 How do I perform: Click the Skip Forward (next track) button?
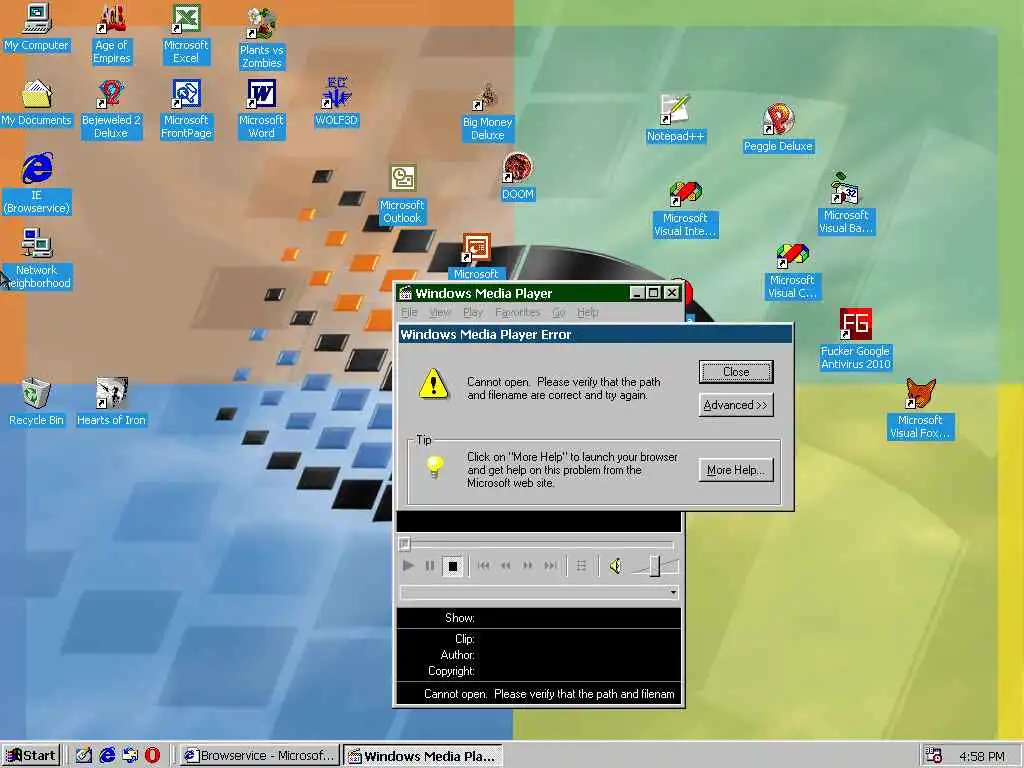point(551,566)
